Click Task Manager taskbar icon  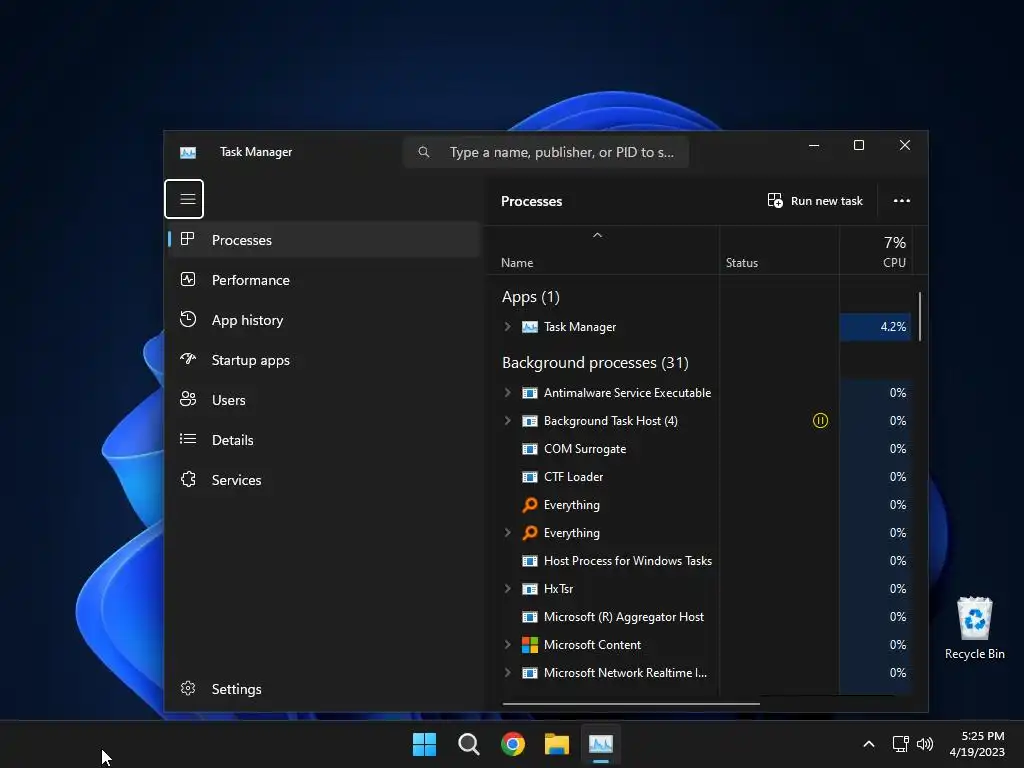click(601, 744)
